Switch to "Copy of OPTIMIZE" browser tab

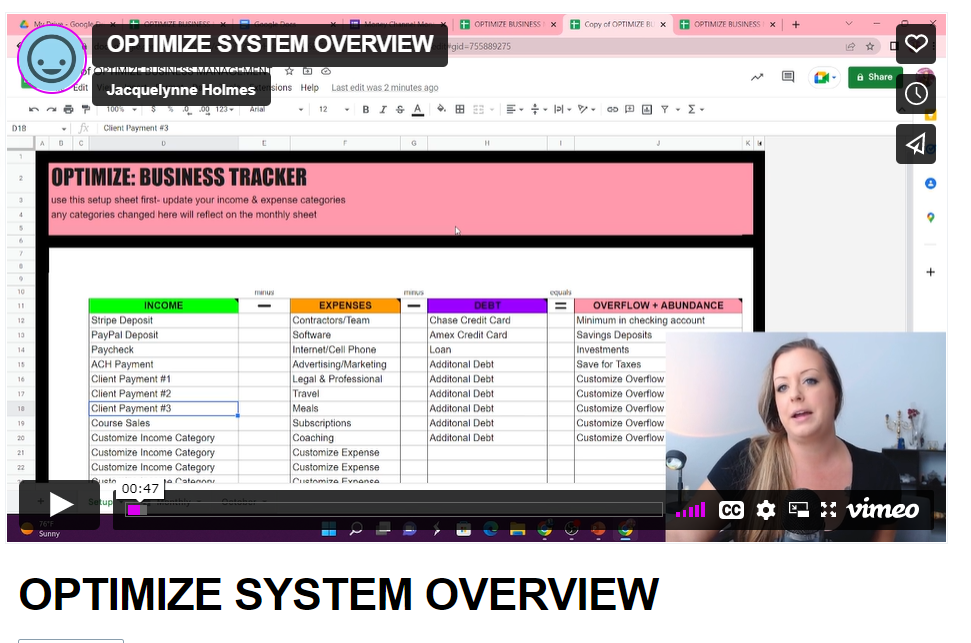point(615,24)
